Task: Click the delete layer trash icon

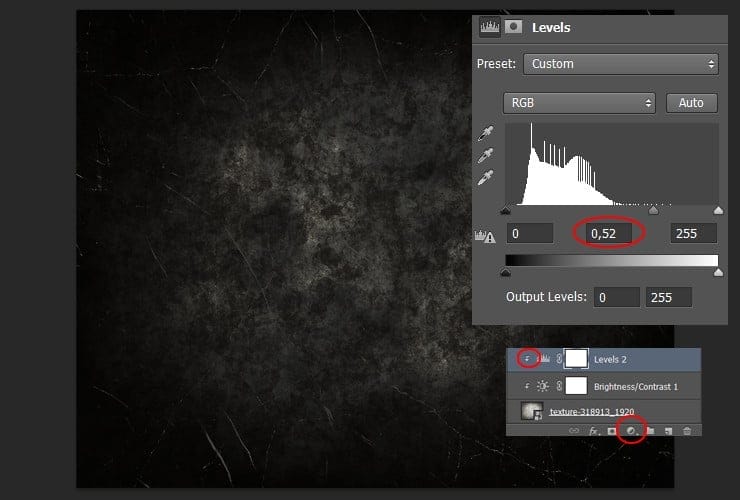Action: click(x=686, y=430)
